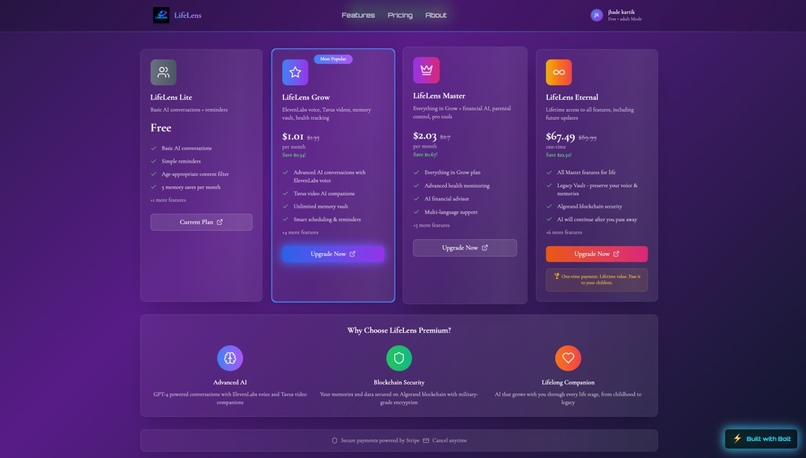Click the shield icon beside Secure payments
Image resolution: width=806 pixels, height=458 pixels.
point(335,441)
